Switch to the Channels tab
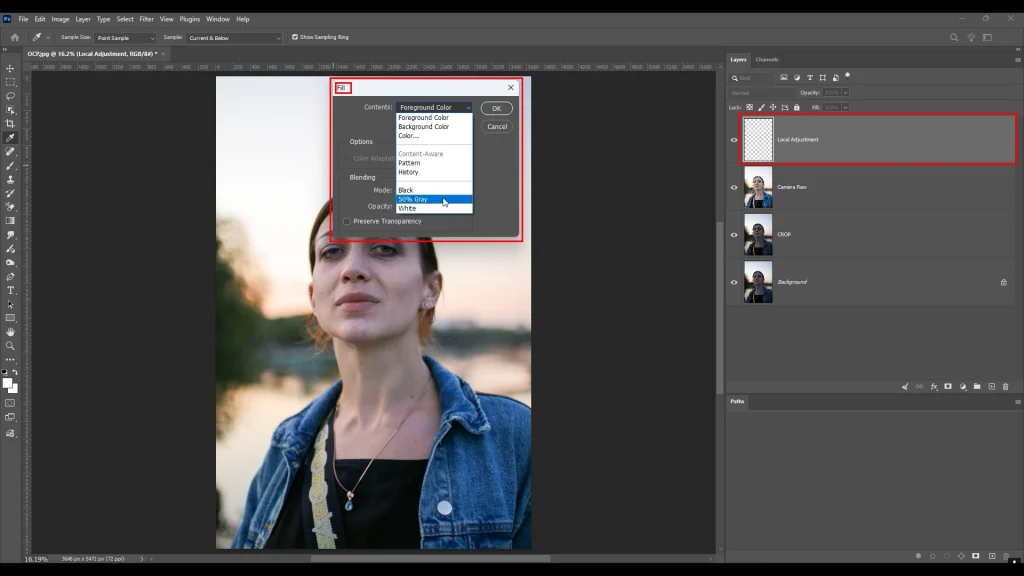 tap(767, 59)
